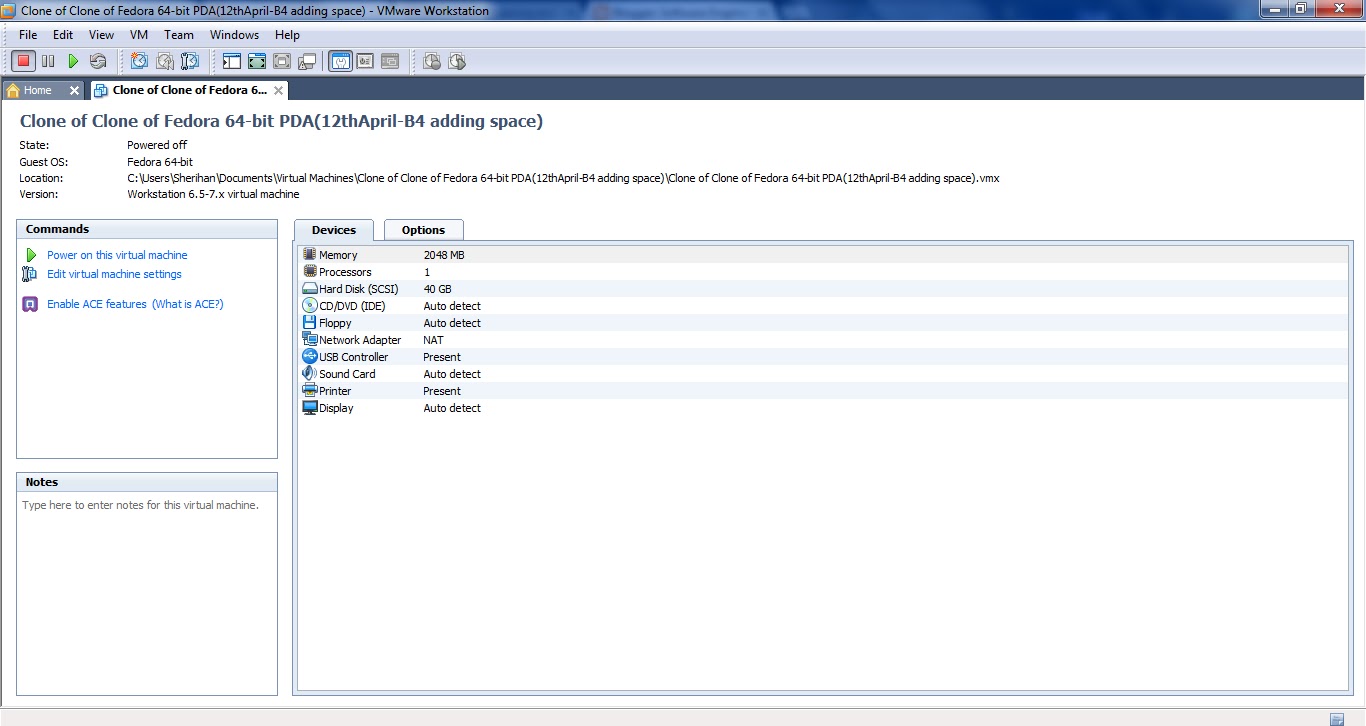
Task: Click Power on this virtual machine link
Action: 117,255
